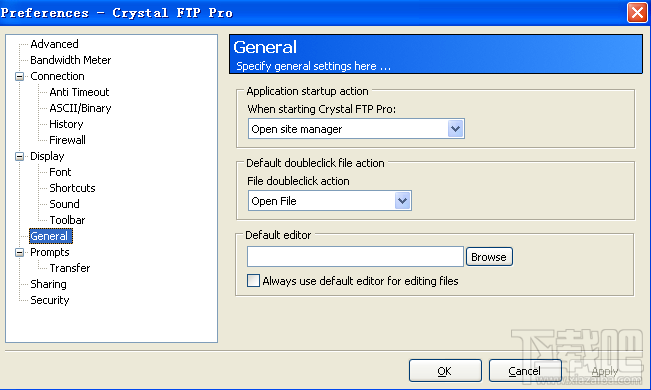Enable always use default editor checkbox

click(253, 281)
